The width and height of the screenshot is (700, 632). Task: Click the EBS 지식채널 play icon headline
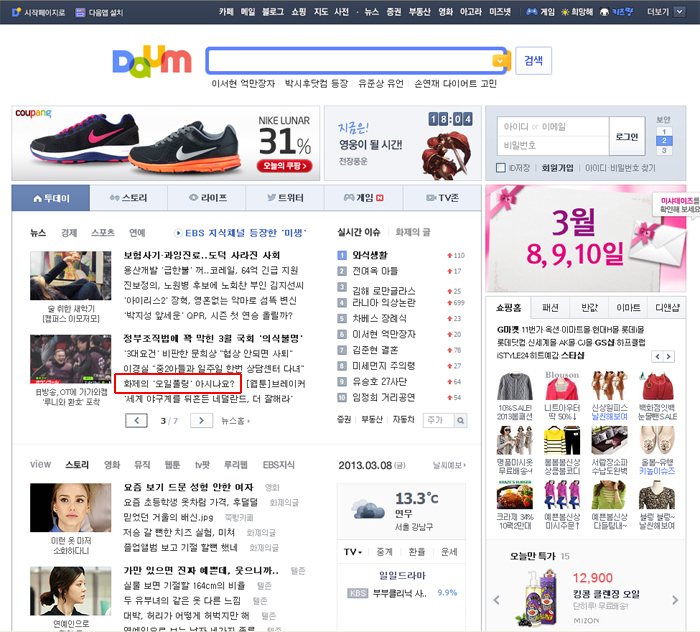point(240,233)
